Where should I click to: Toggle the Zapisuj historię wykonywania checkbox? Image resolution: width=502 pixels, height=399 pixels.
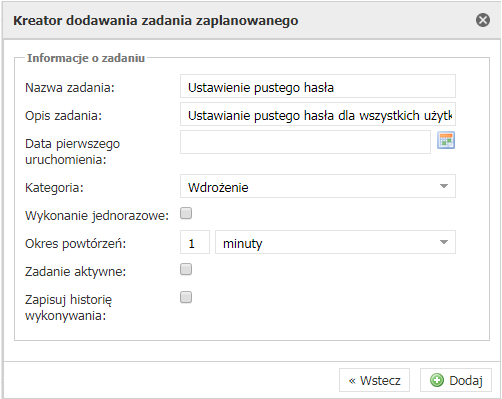[186, 297]
